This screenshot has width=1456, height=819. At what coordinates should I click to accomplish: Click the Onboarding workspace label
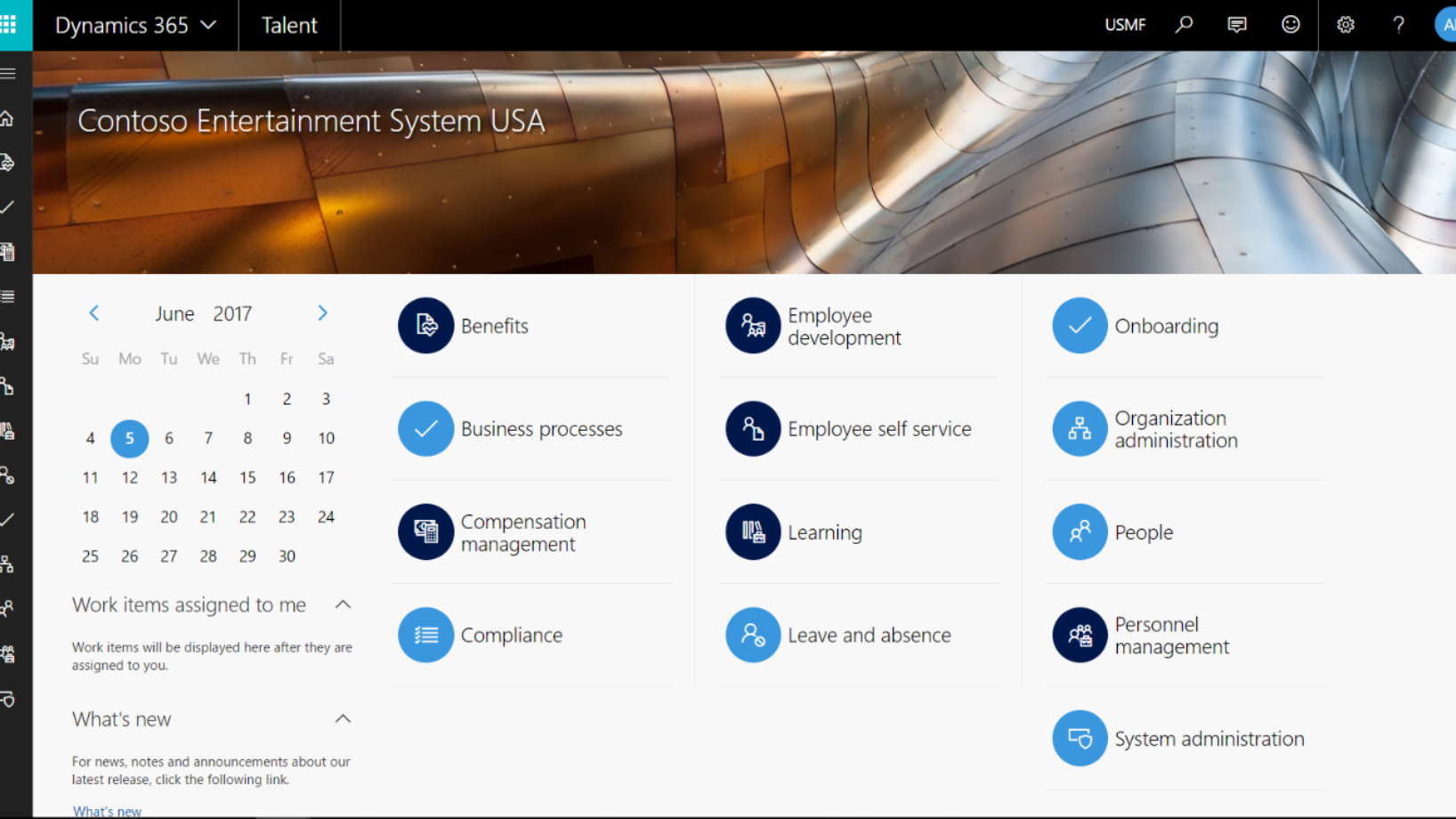(1167, 326)
